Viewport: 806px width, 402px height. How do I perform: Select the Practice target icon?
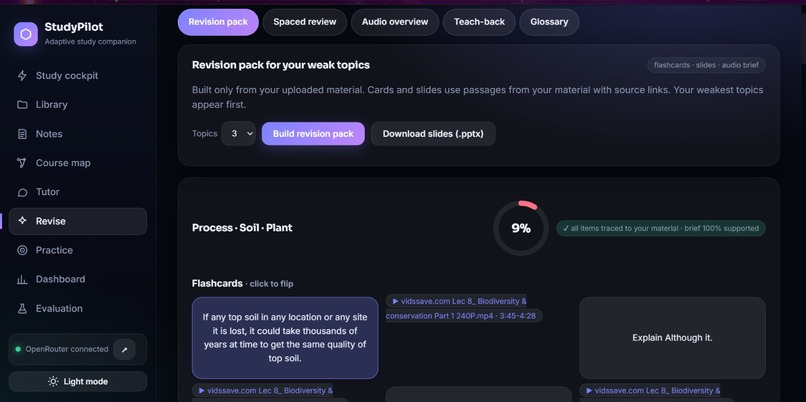22,250
